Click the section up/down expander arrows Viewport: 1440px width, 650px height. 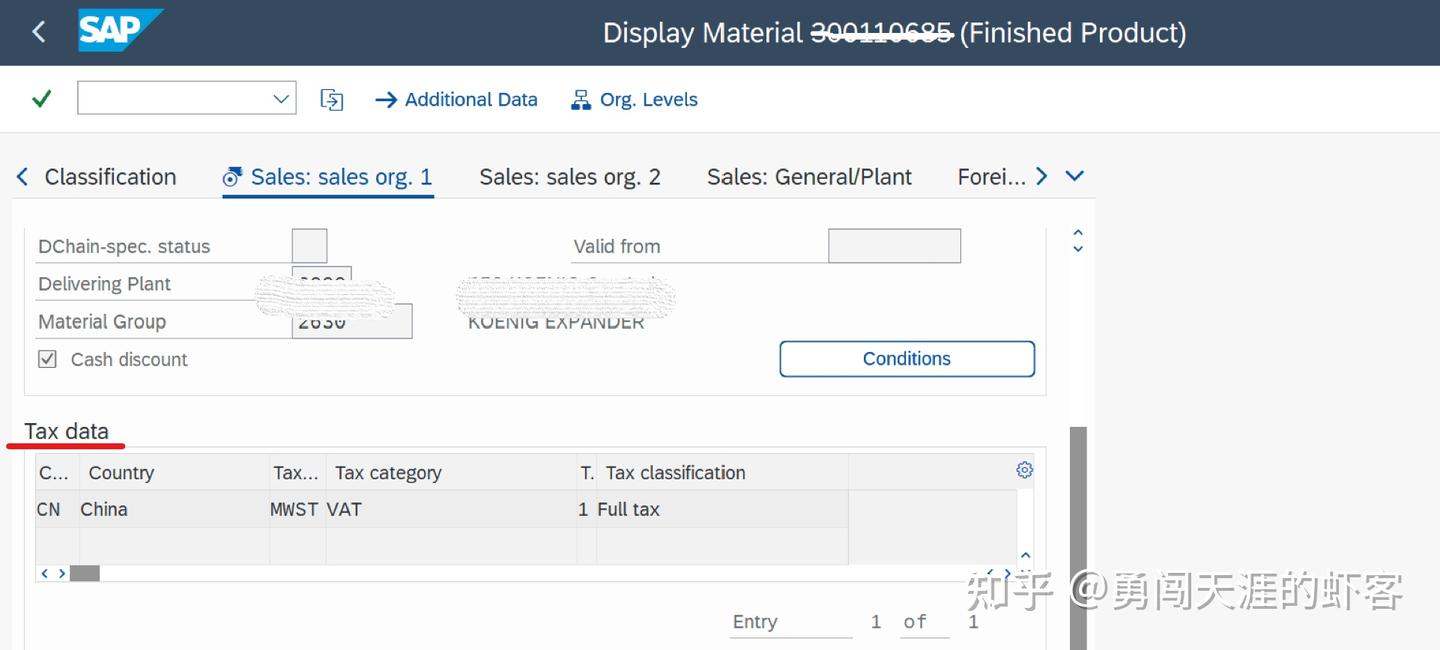(1078, 240)
